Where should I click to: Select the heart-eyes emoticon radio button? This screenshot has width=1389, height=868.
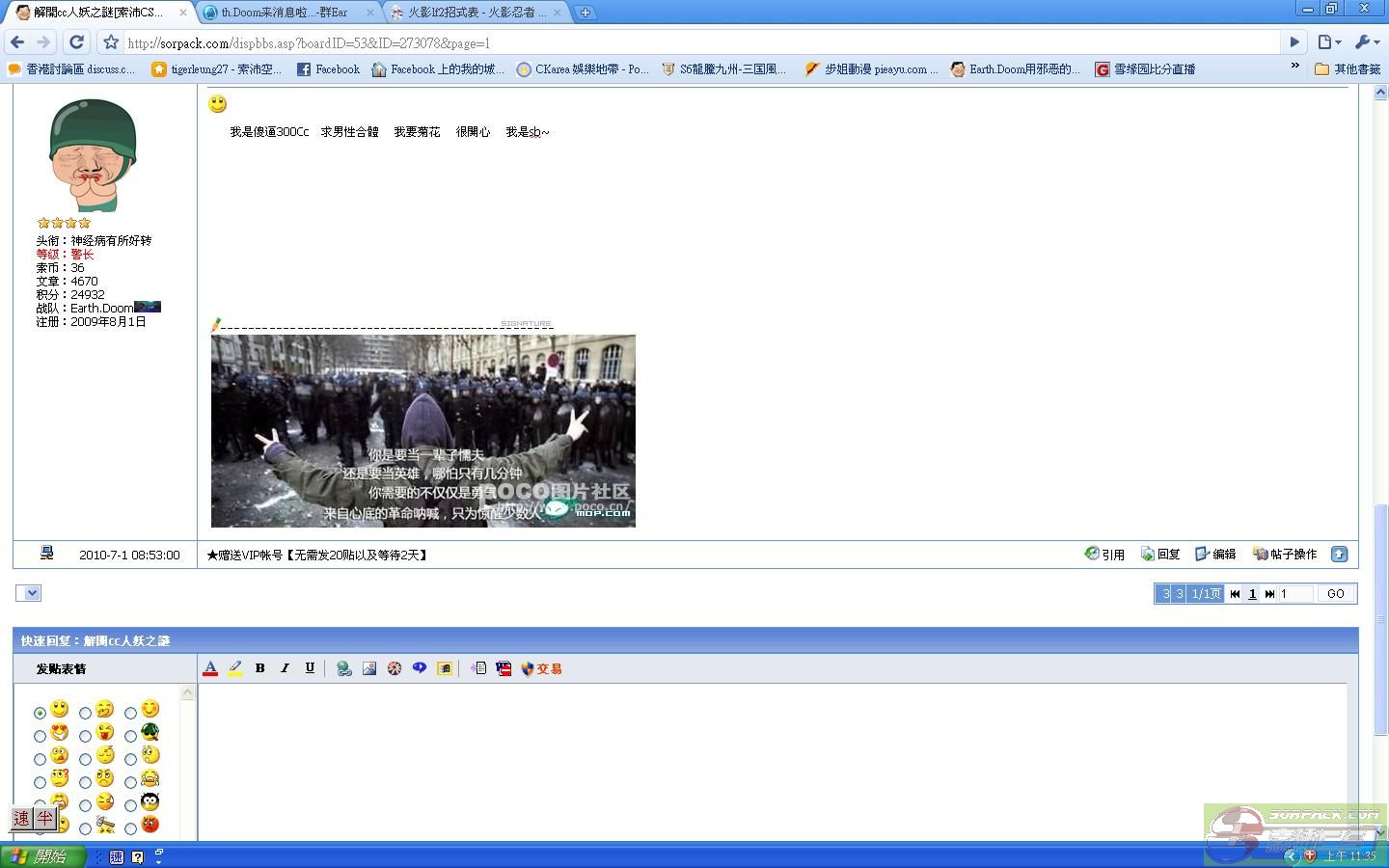coord(40,736)
